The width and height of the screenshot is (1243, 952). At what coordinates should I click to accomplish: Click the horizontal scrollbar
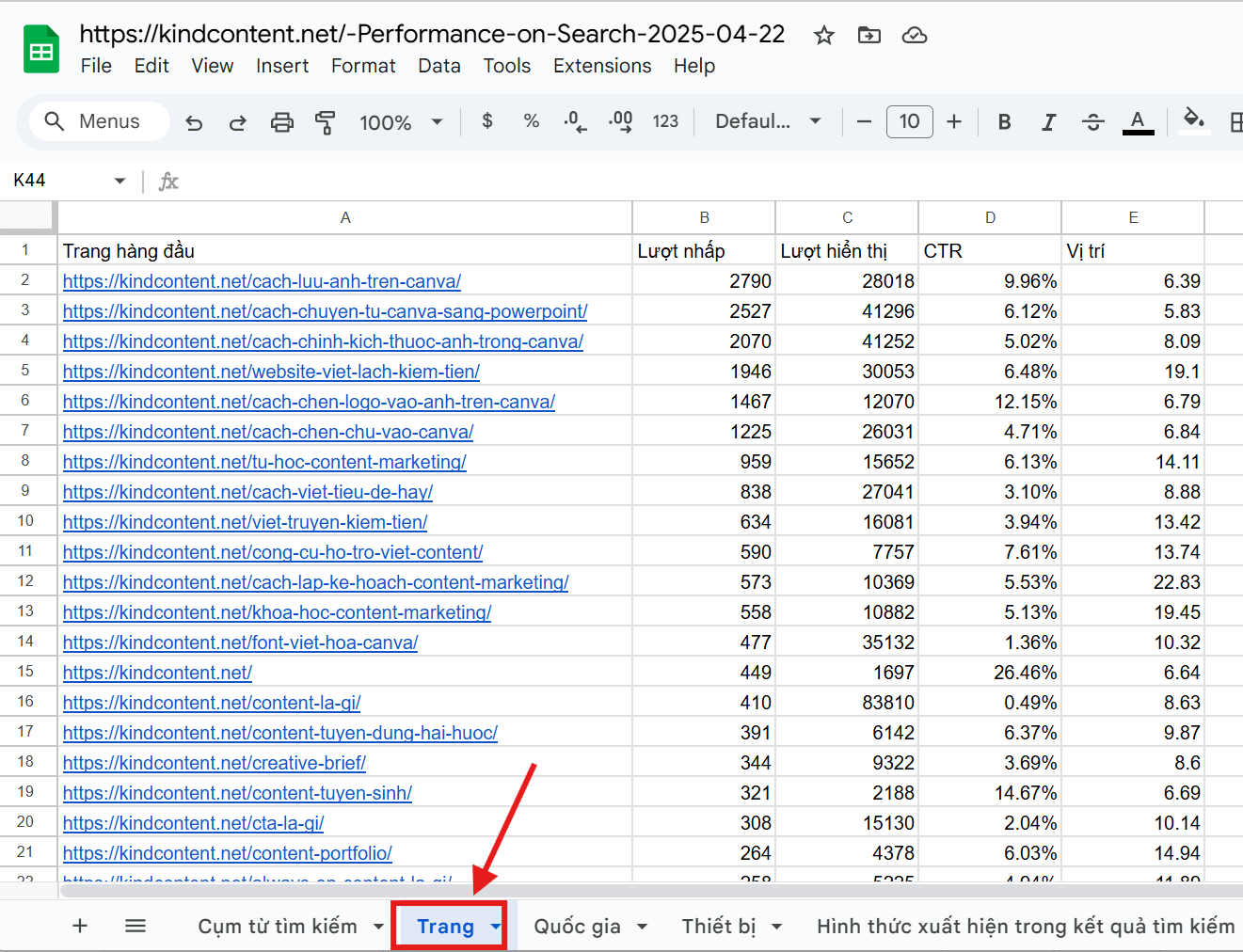pos(649,890)
